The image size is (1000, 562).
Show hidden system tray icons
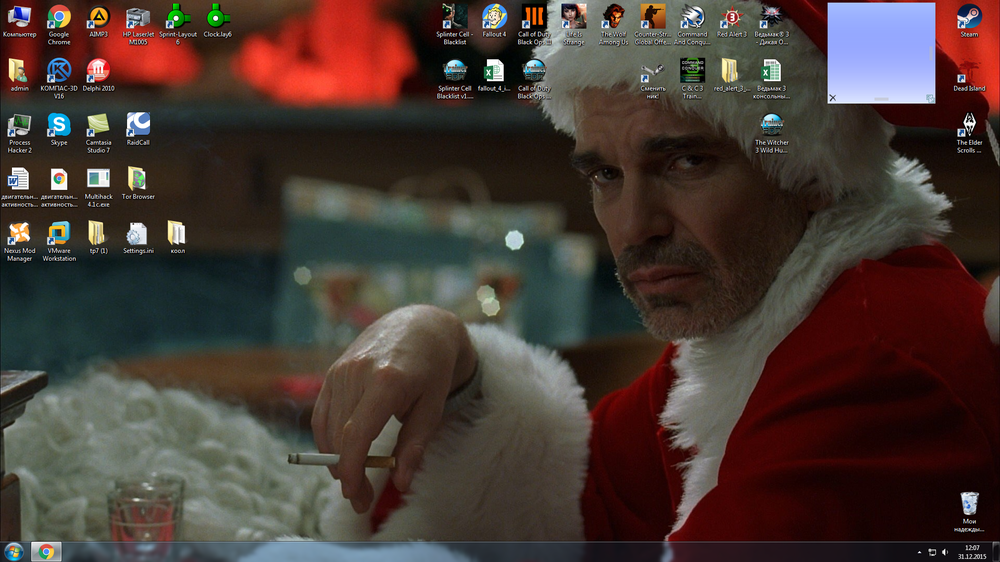click(x=919, y=552)
